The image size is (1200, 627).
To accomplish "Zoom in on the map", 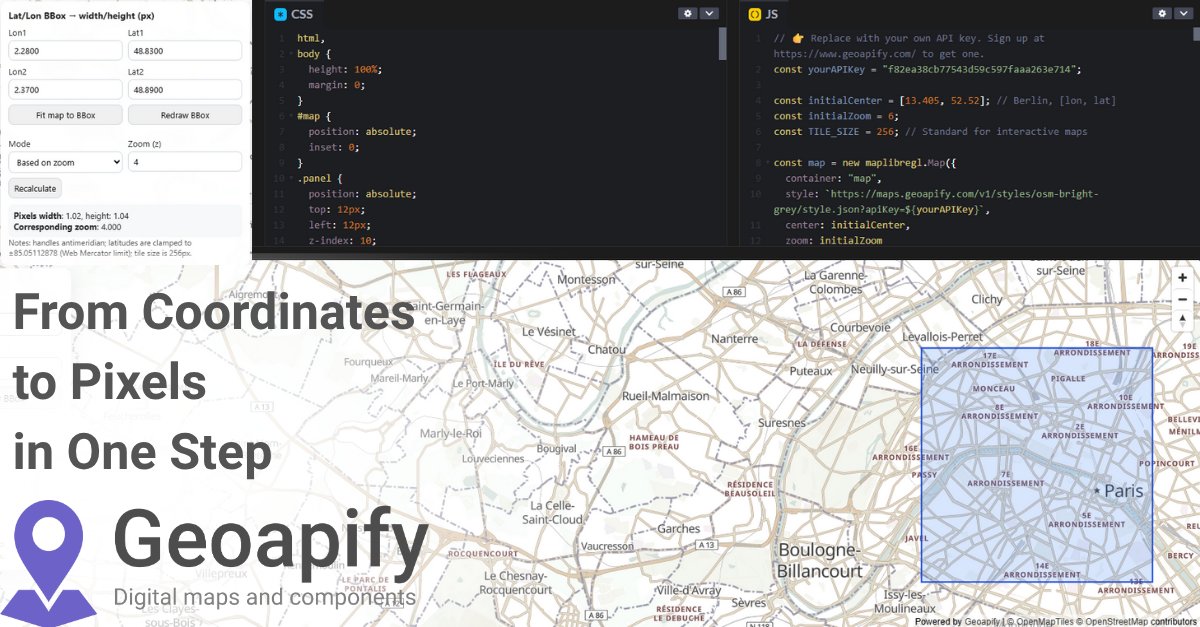I will (1183, 278).
